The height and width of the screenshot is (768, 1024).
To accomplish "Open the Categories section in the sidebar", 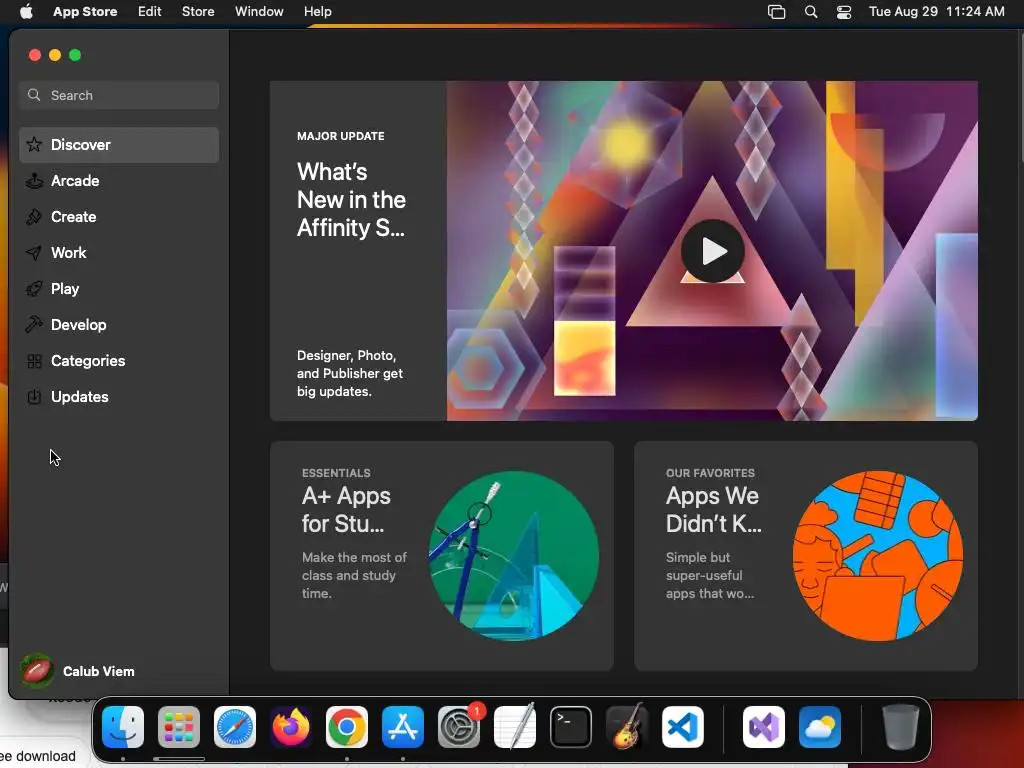I will 119,360.
